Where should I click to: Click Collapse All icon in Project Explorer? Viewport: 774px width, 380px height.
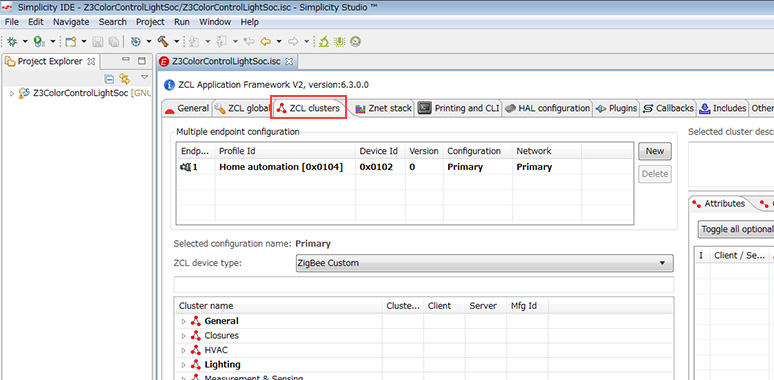[x=109, y=79]
